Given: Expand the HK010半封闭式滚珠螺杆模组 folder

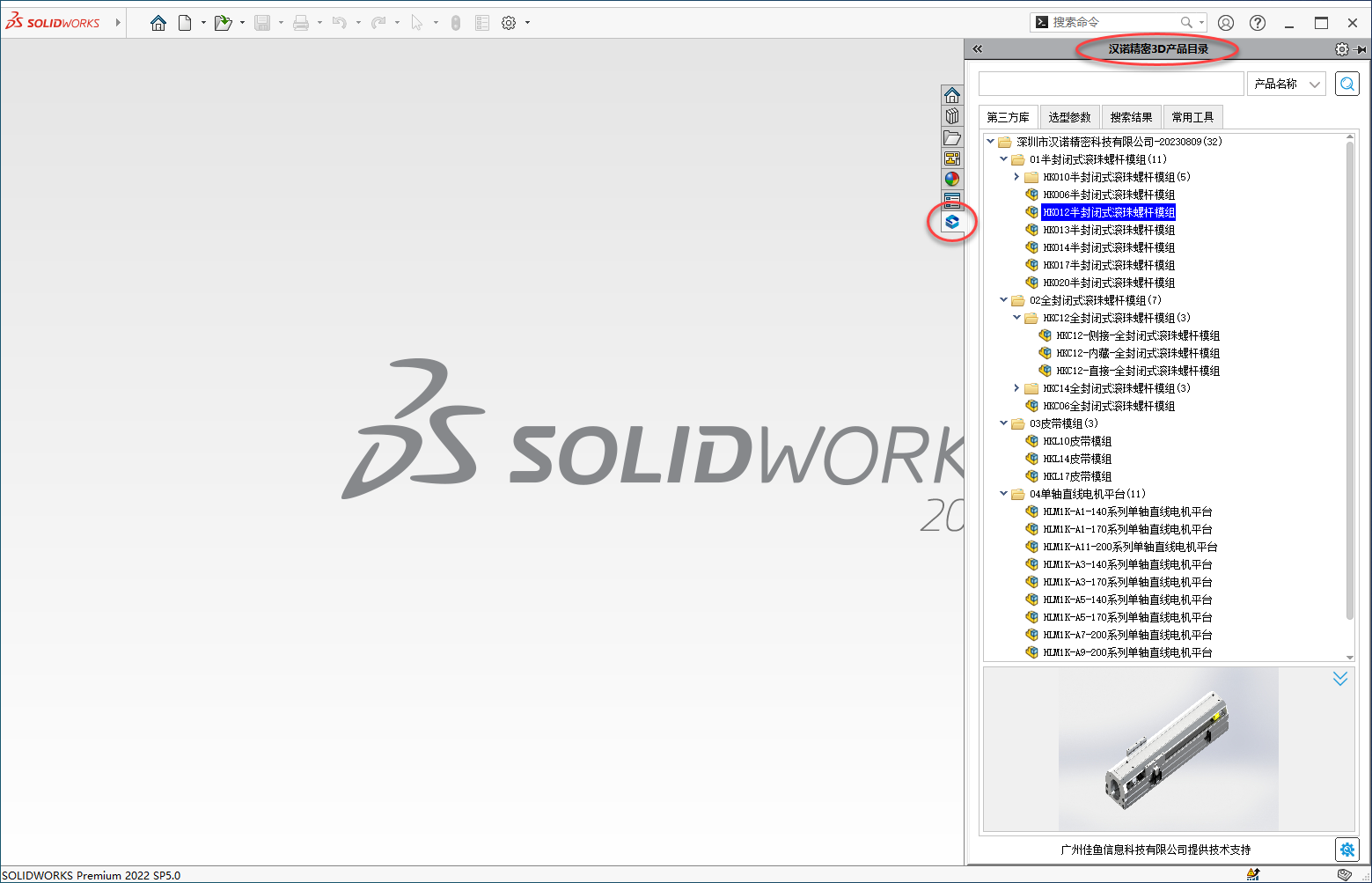Looking at the screenshot, I should click(x=1016, y=176).
